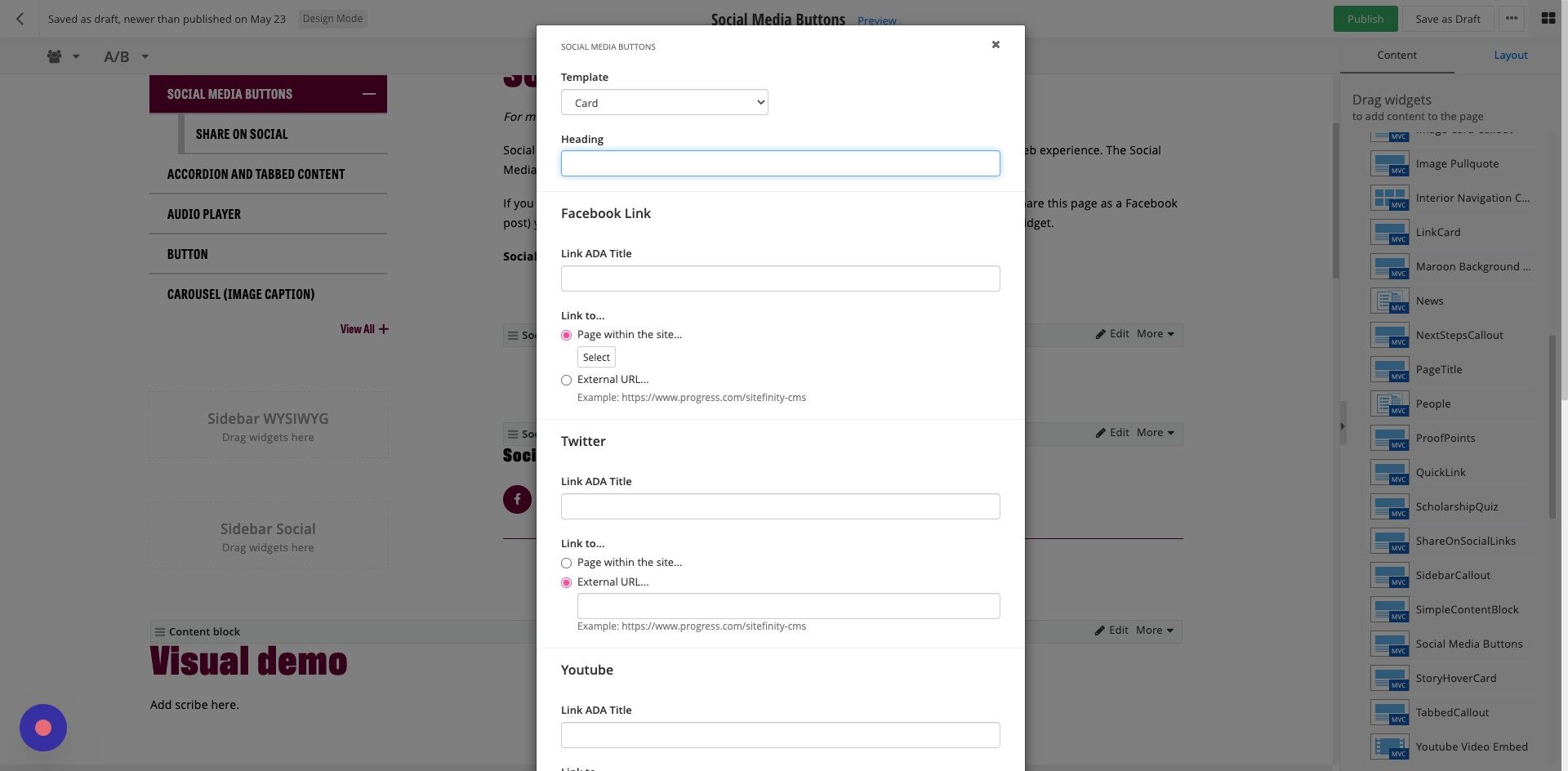Click the PageTitle widget icon
This screenshot has width=1568, height=771.
coord(1390,369)
